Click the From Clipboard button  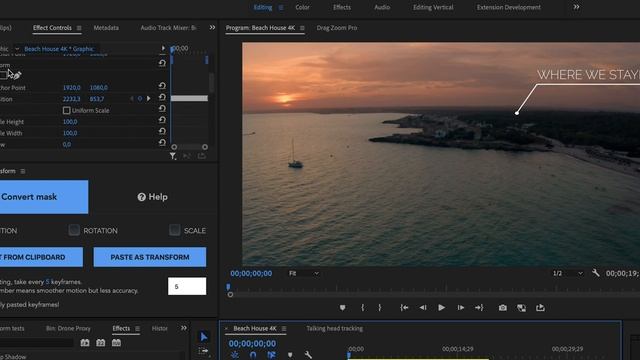click(x=41, y=257)
